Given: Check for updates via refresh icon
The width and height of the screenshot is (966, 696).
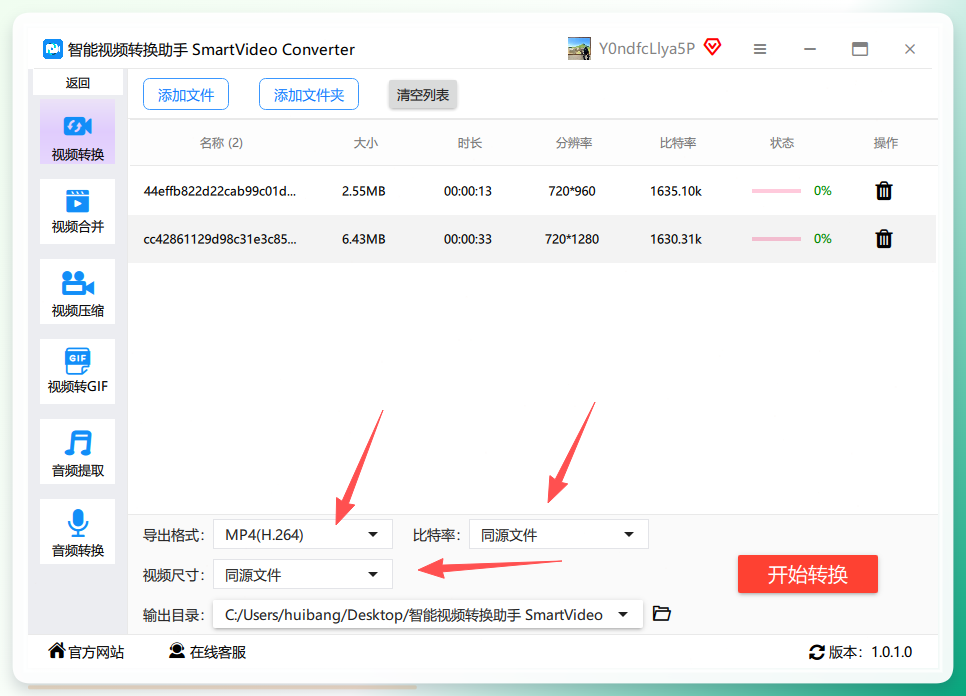Looking at the screenshot, I should pyautogui.click(x=817, y=652).
